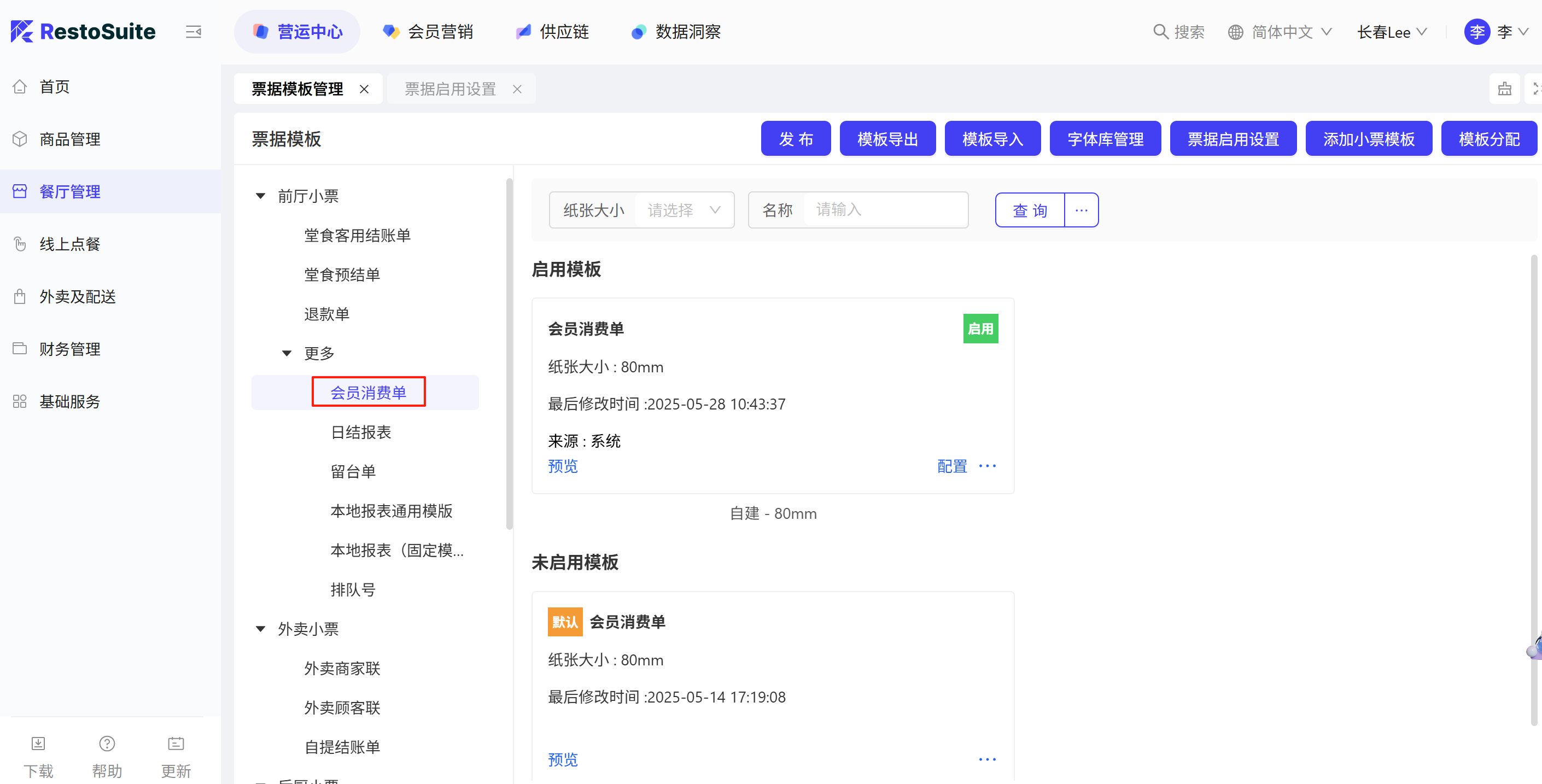
Task: Click the RestoSuite logo
Action: click(x=83, y=31)
